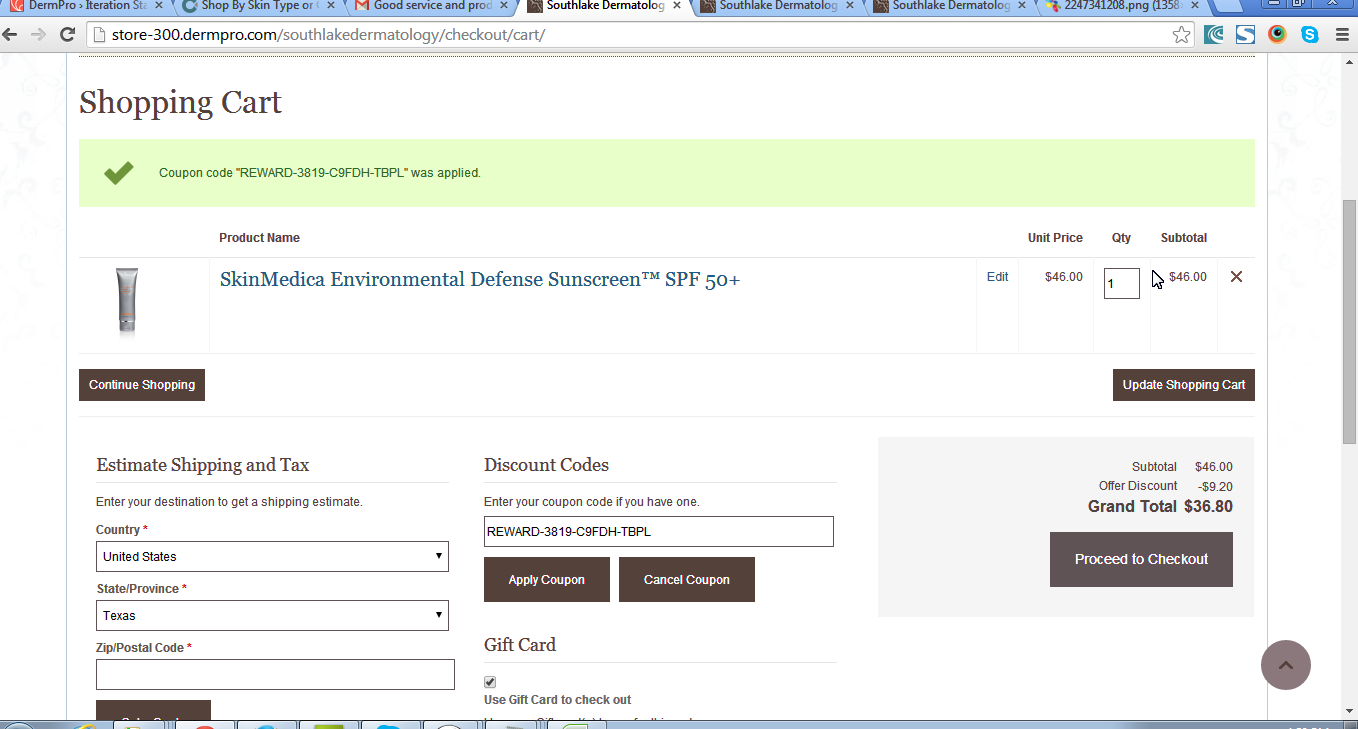Viewport: 1358px width, 729px height.
Task: Click the Continue Shopping button
Action: (142, 385)
